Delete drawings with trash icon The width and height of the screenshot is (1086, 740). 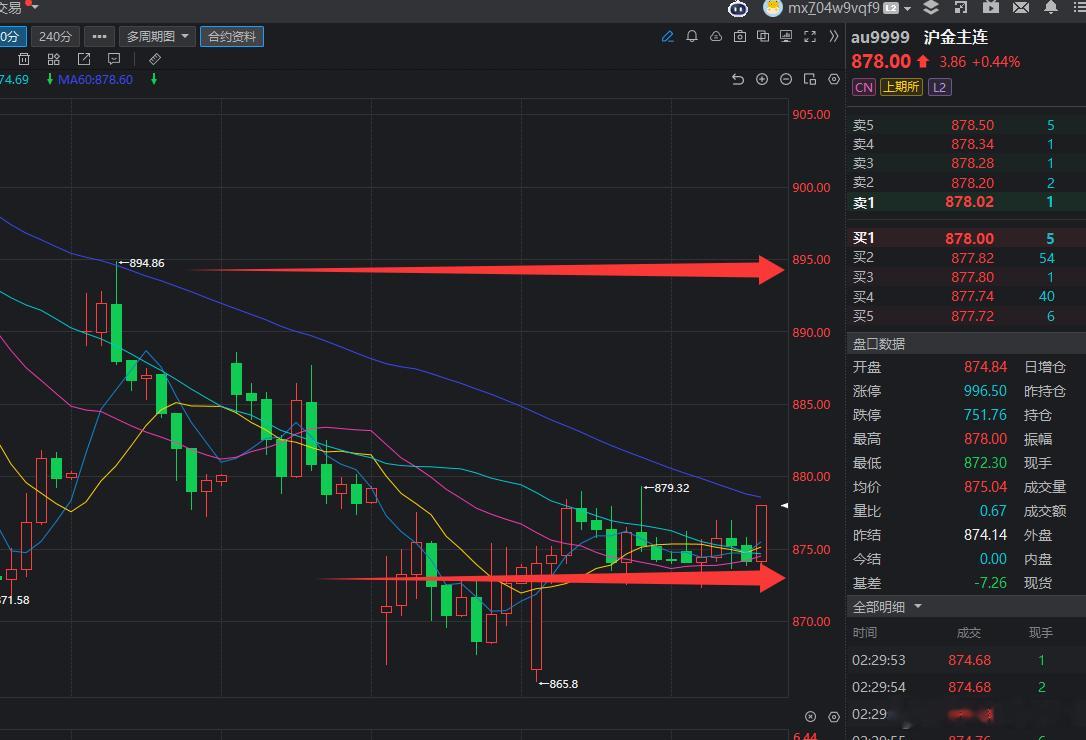pyautogui.click(x=24, y=59)
